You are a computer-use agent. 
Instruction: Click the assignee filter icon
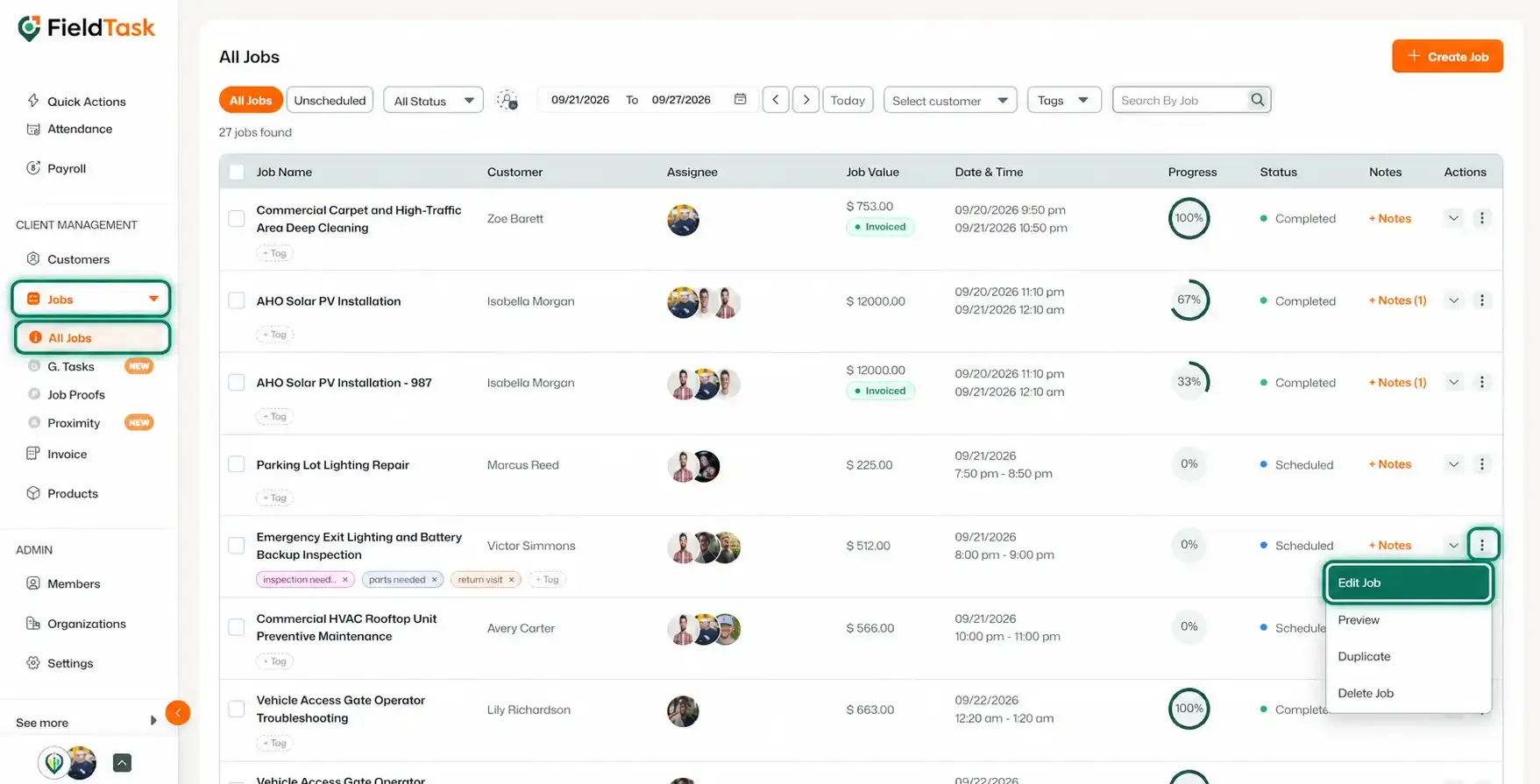(507, 100)
